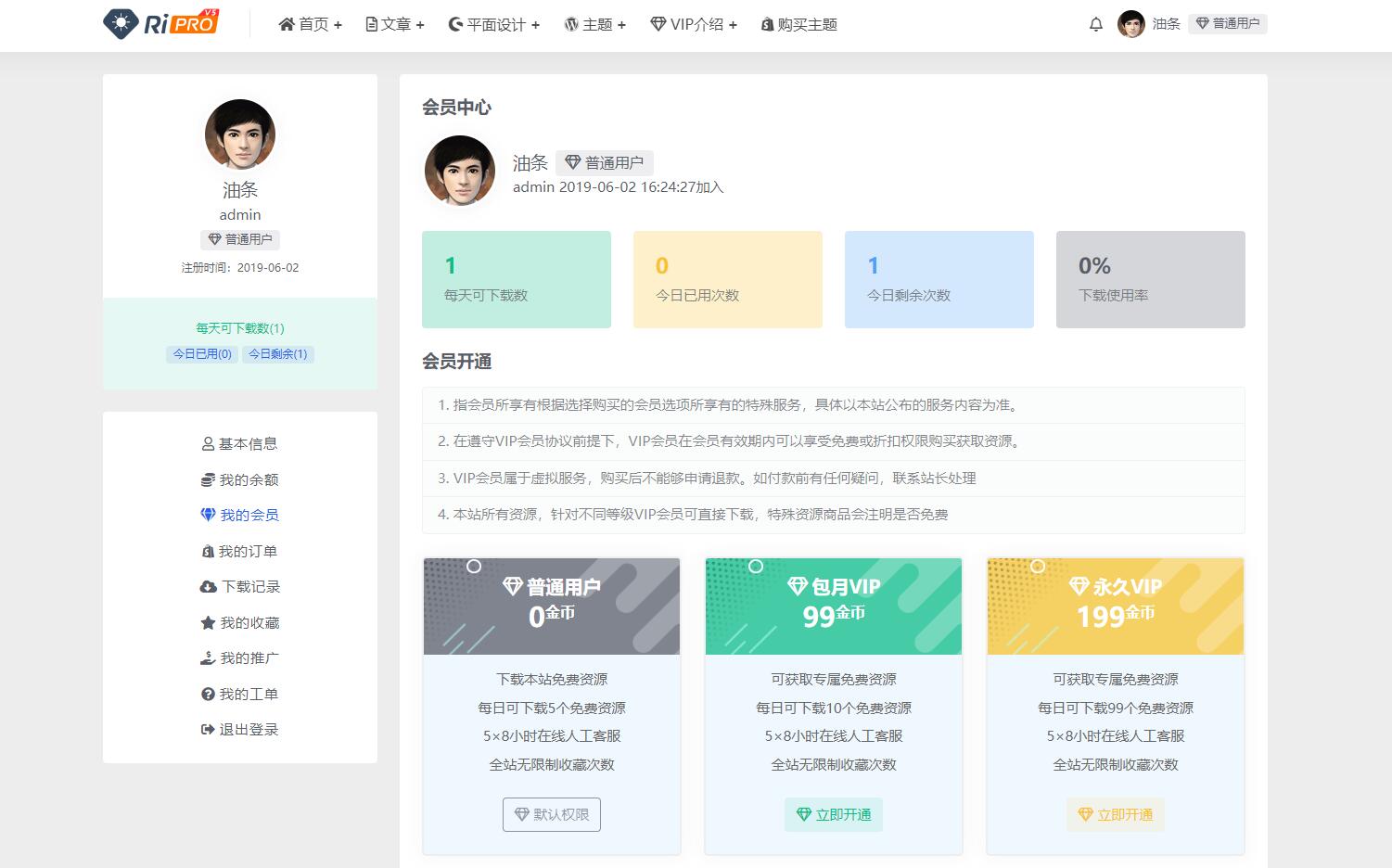Select the 永久VIP plan radio circle
The height and width of the screenshot is (868, 1392).
[1038, 566]
